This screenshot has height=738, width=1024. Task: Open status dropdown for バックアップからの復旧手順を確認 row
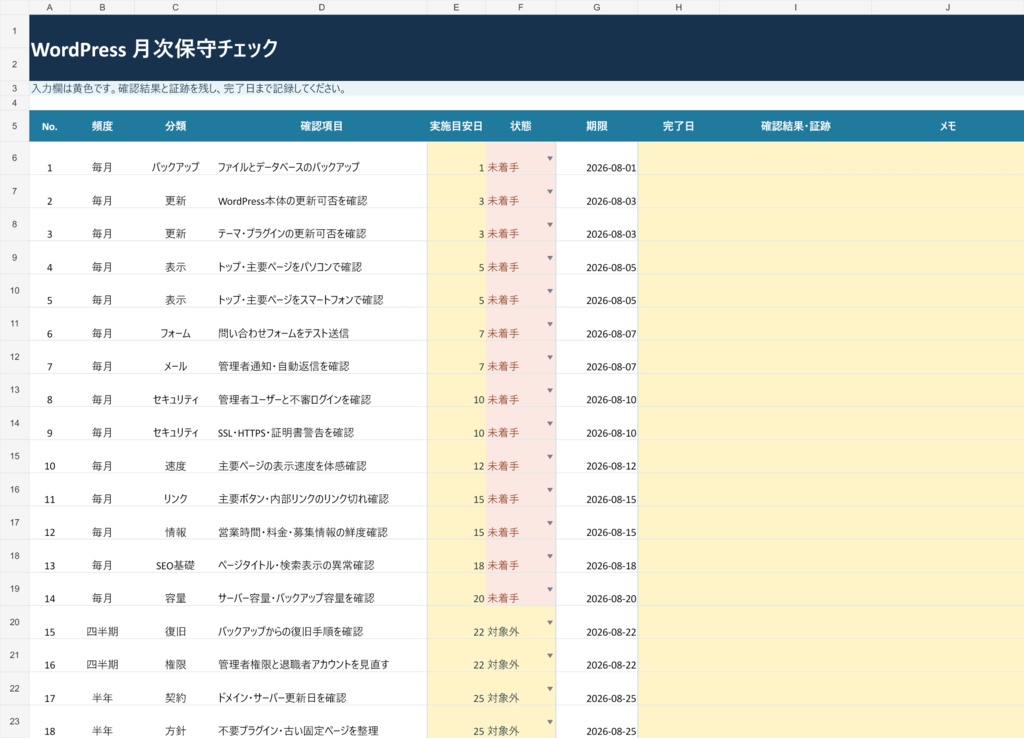pos(549,622)
